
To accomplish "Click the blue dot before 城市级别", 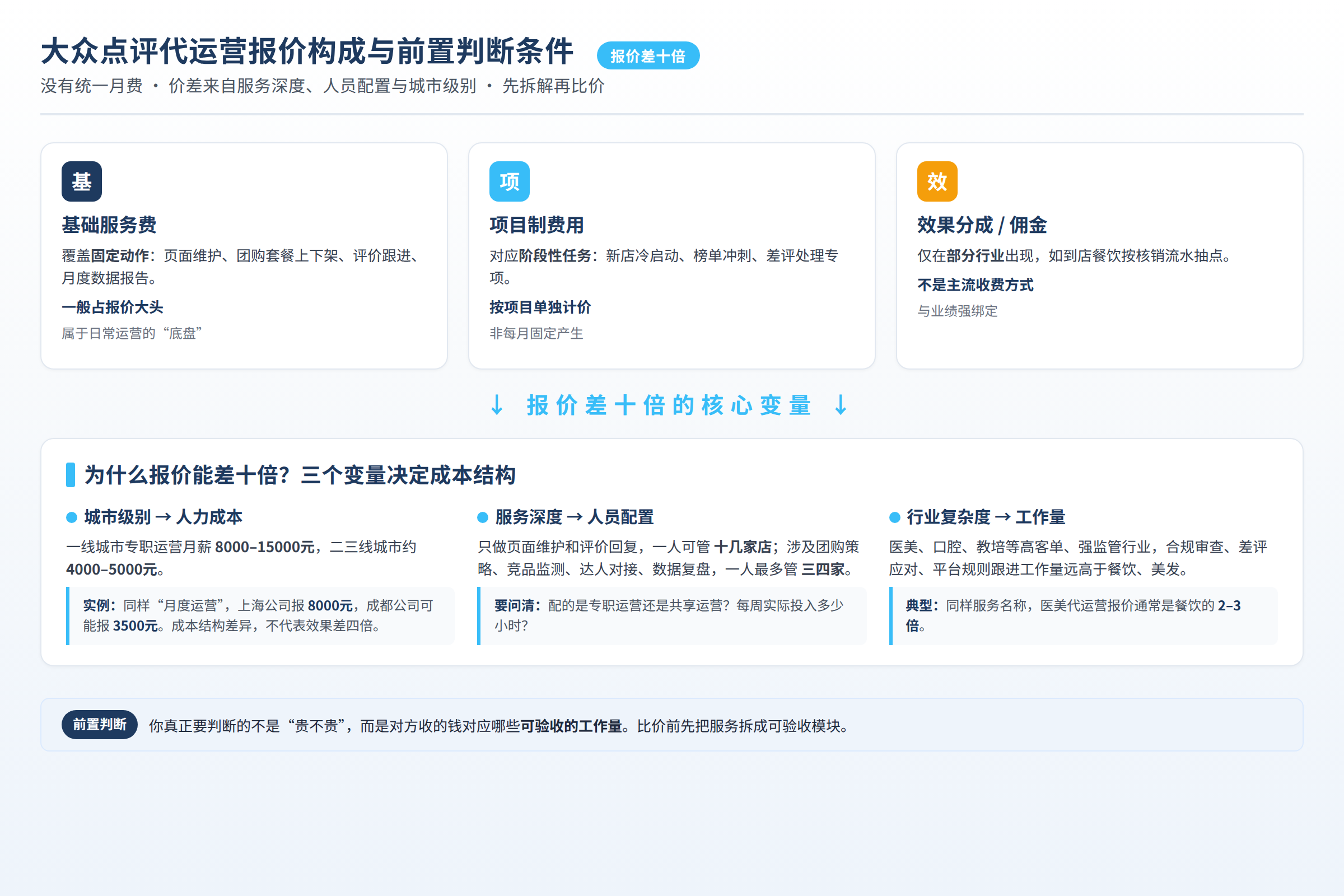I will (x=72, y=517).
